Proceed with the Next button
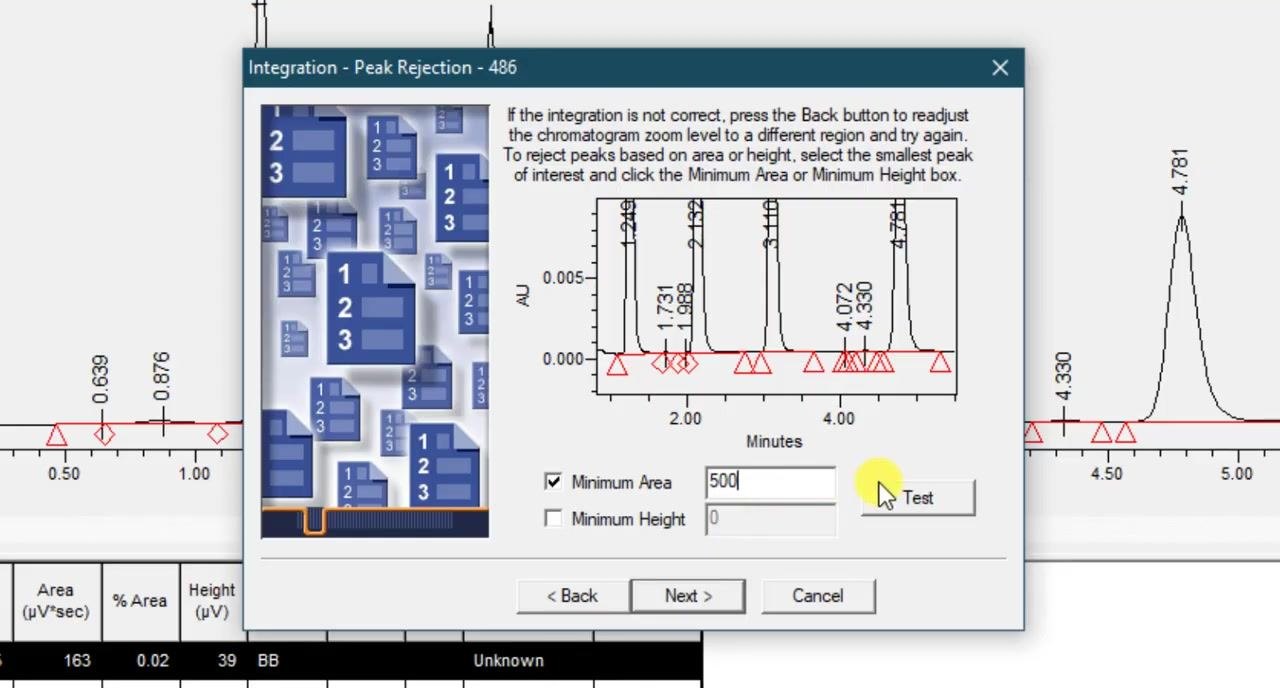Screen dimensions: 1280x688 point(688,596)
